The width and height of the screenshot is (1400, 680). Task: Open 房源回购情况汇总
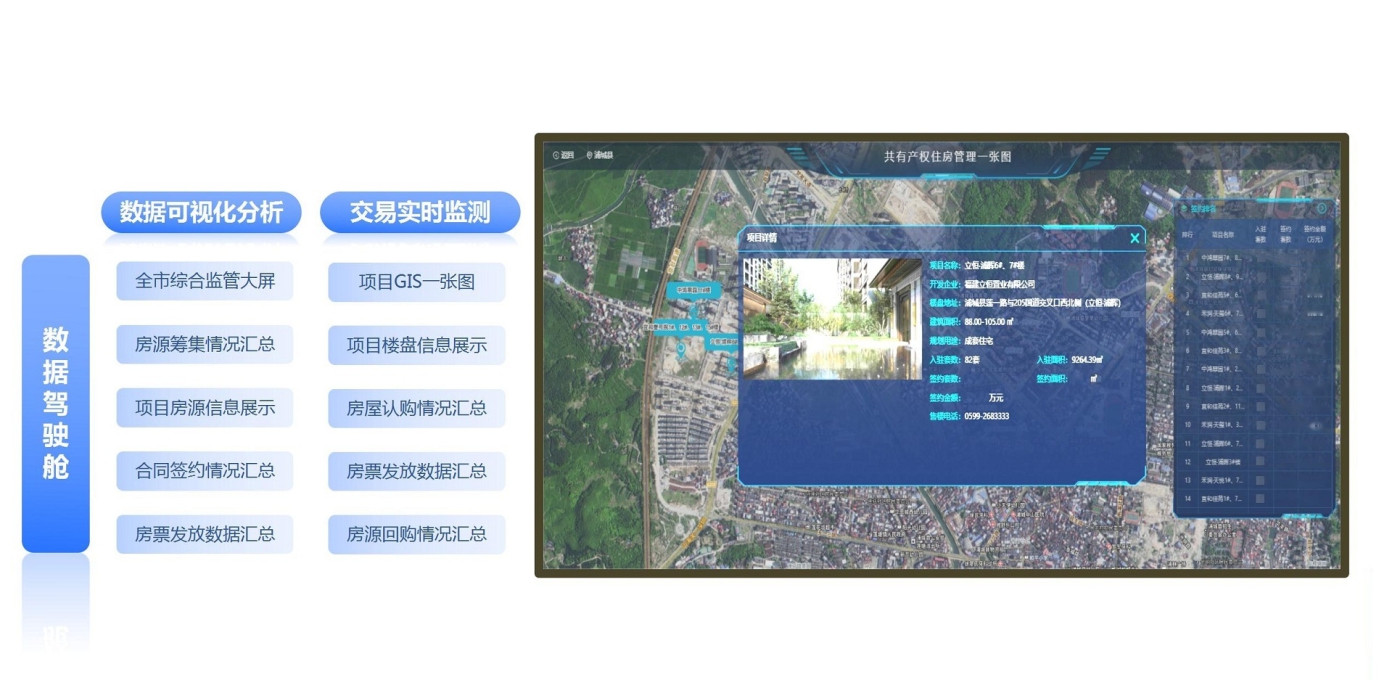click(x=416, y=534)
